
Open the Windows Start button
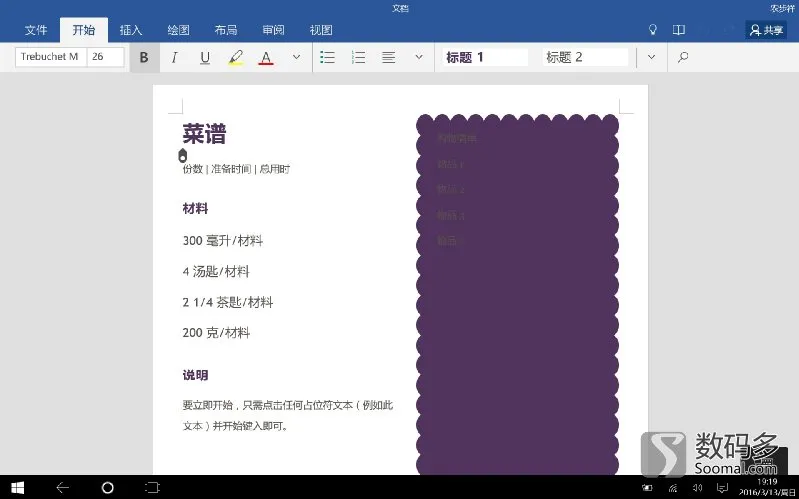(17, 488)
